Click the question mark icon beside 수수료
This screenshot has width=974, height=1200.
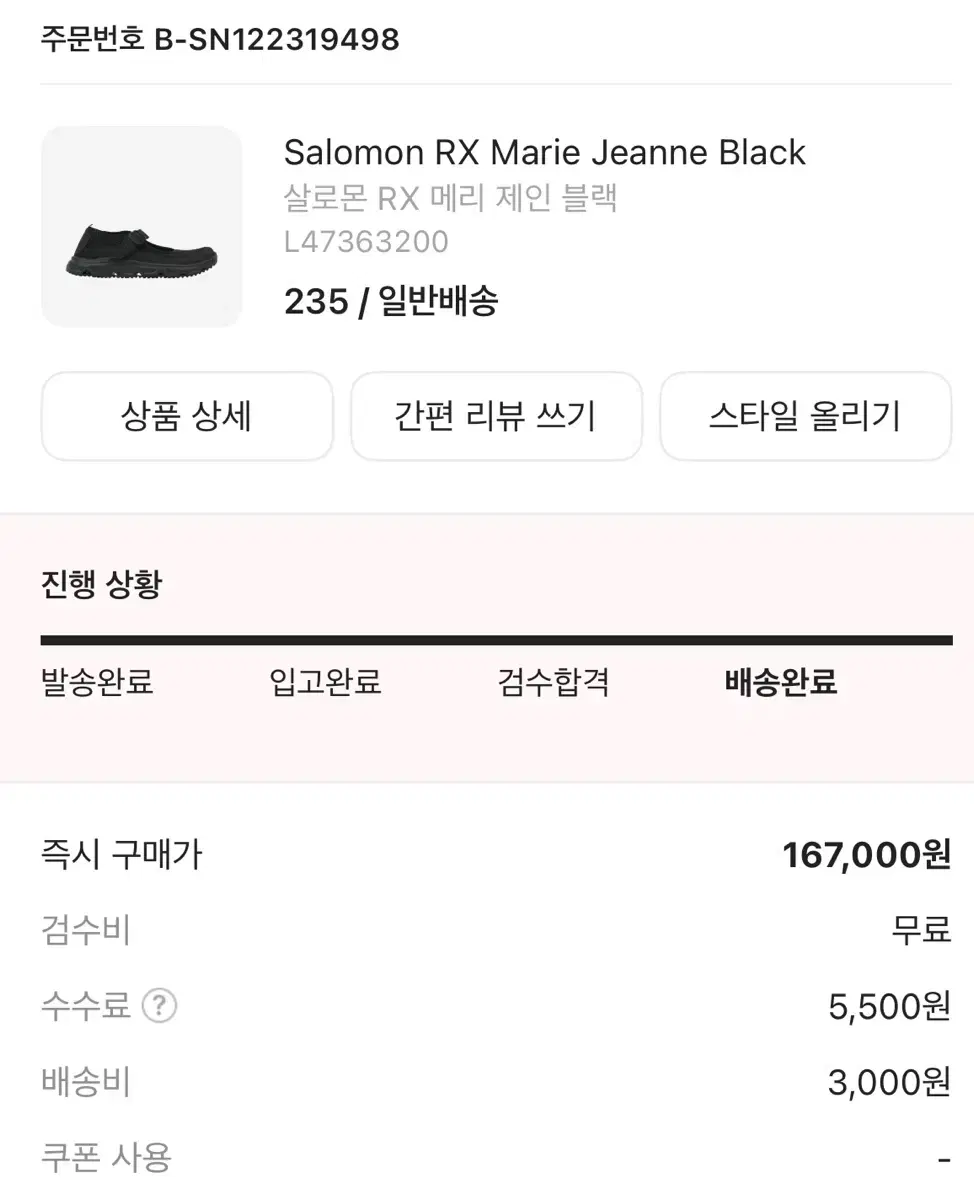(x=159, y=1006)
